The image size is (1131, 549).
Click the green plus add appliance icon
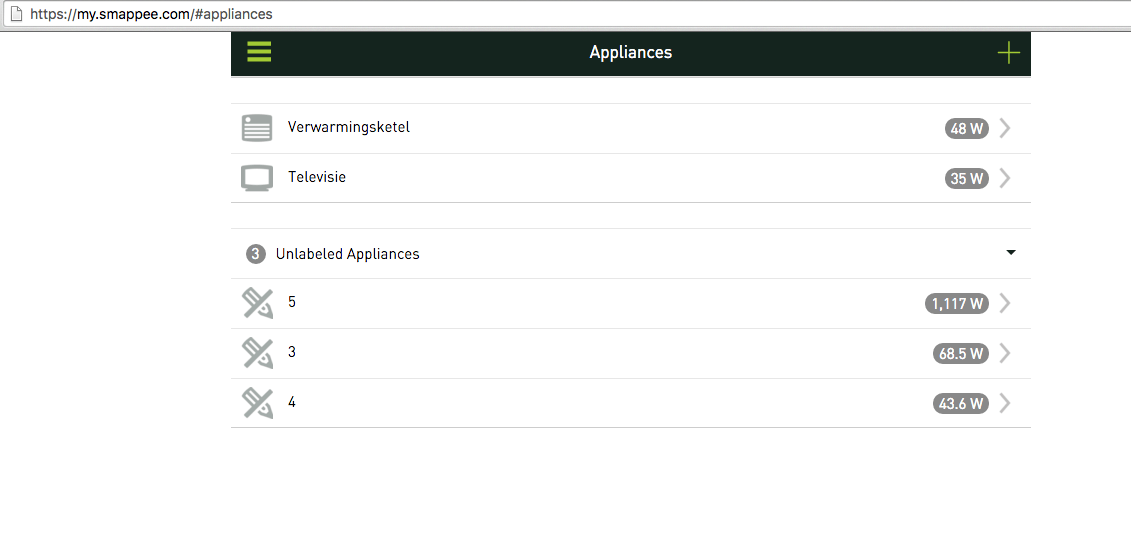click(x=1008, y=53)
